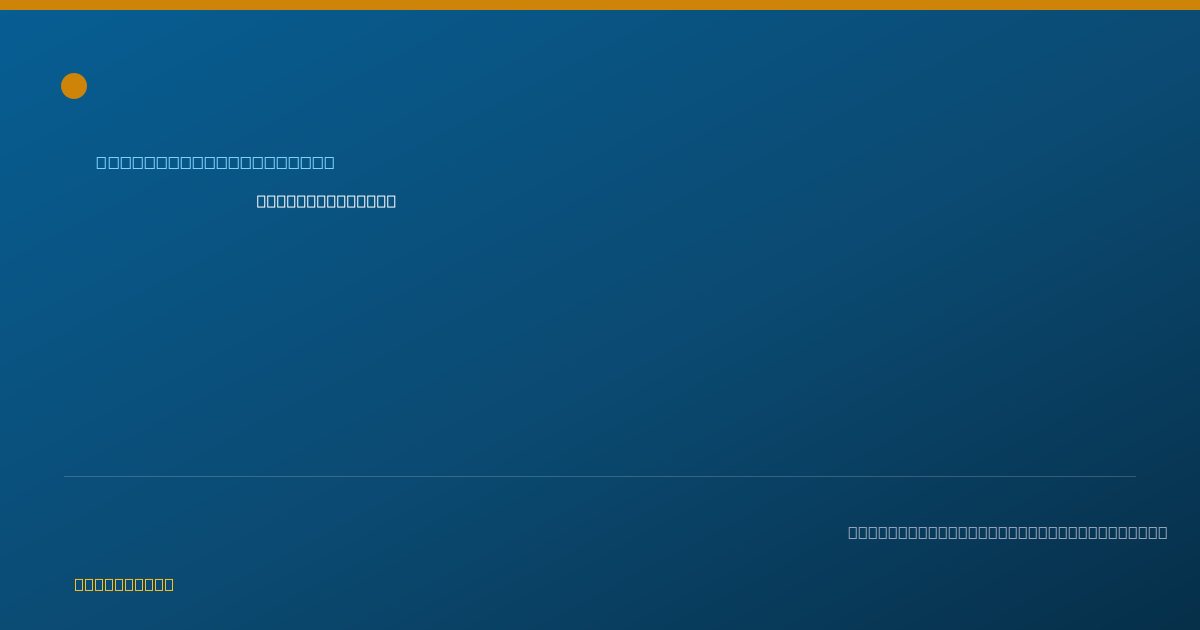Click the yellow link text at bottom left
Screen dimensions: 1200x630
[x=124, y=584]
